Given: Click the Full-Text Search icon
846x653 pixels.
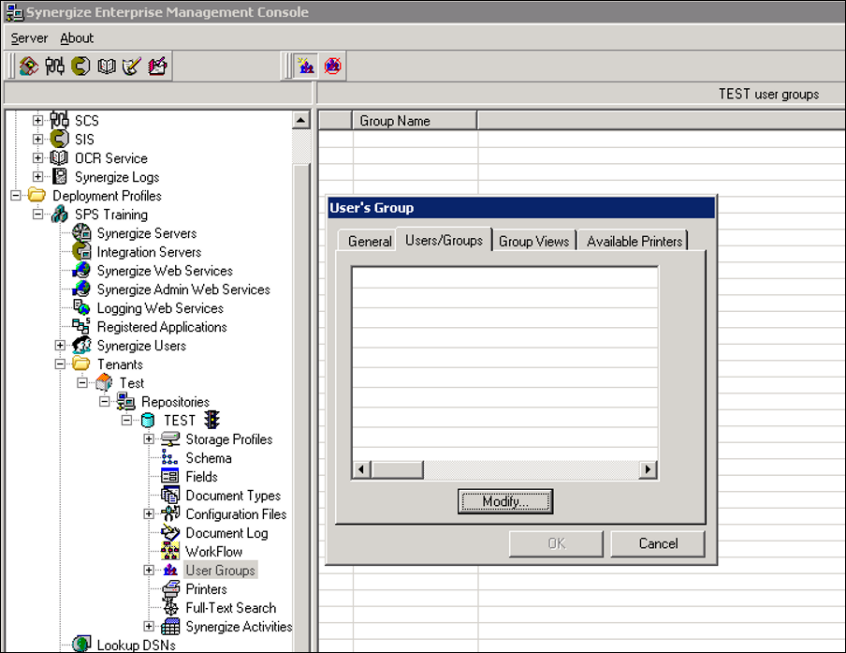Looking at the screenshot, I should 170,608.
